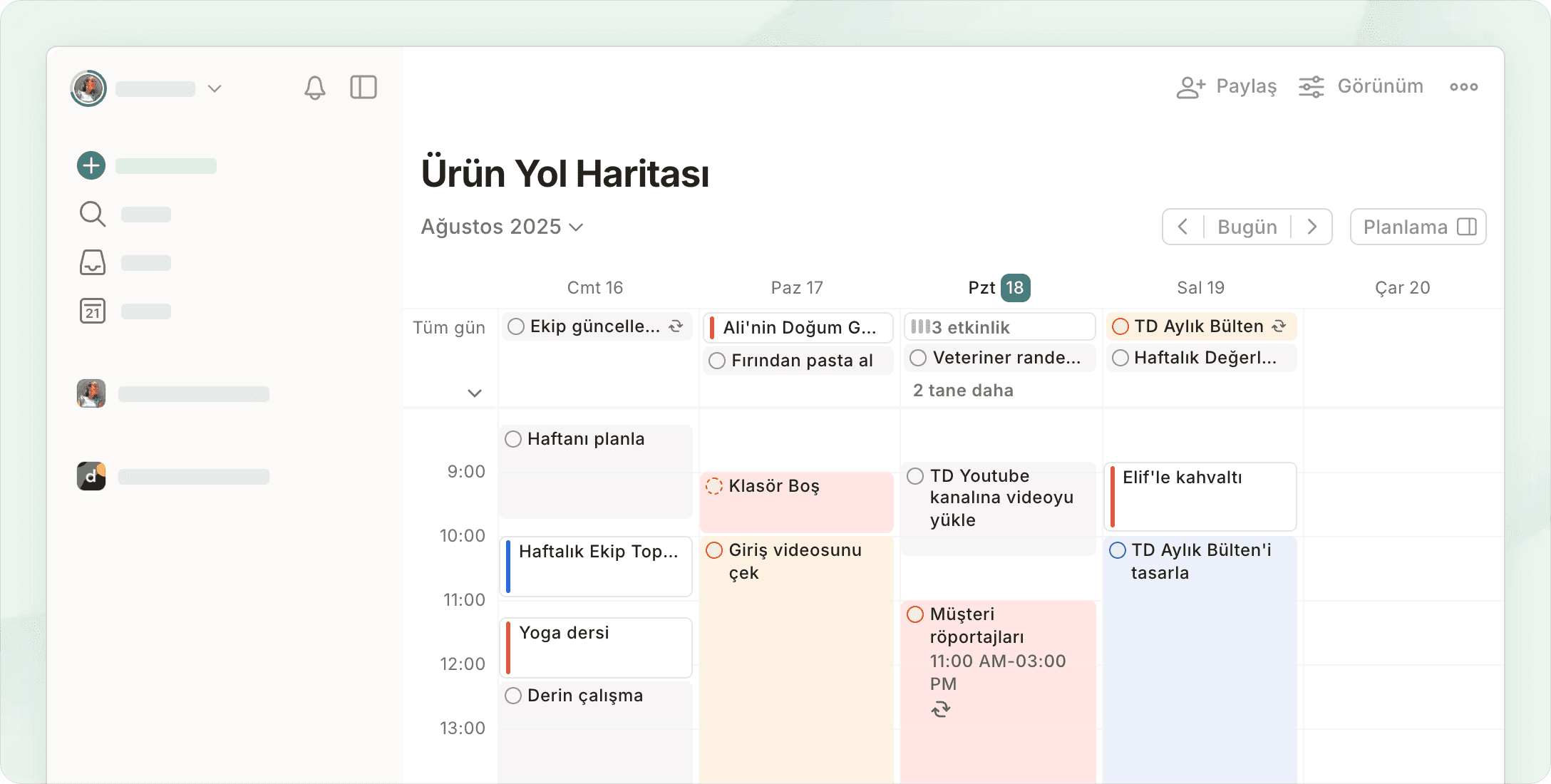
Task: Check off Fırından pasta al task
Action: 717,361
